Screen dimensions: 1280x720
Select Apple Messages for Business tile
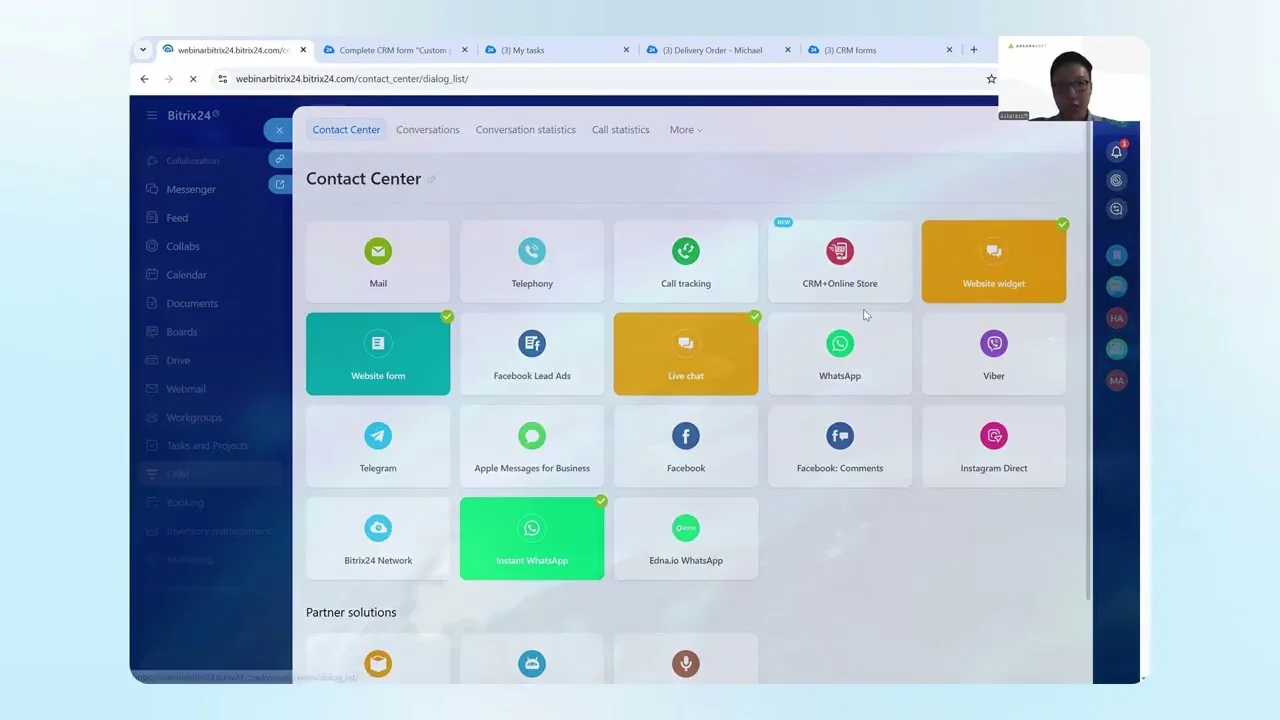[532, 446]
